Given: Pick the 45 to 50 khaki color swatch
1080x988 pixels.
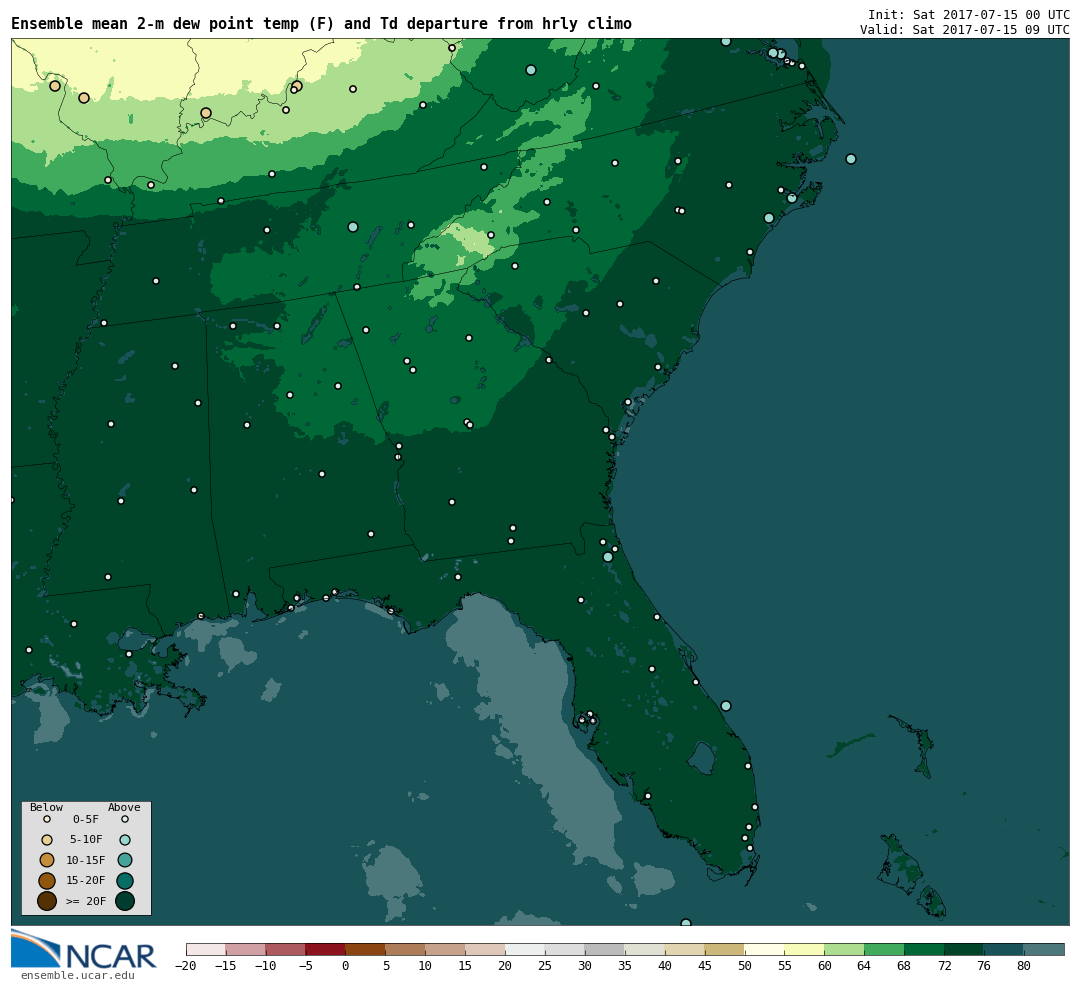Looking at the screenshot, I should click(x=725, y=949).
